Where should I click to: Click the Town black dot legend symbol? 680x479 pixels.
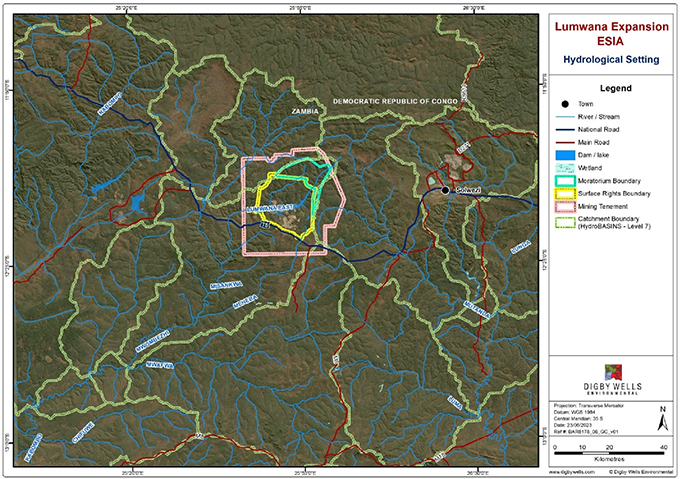pyautogui.click(x=566, y=103)
